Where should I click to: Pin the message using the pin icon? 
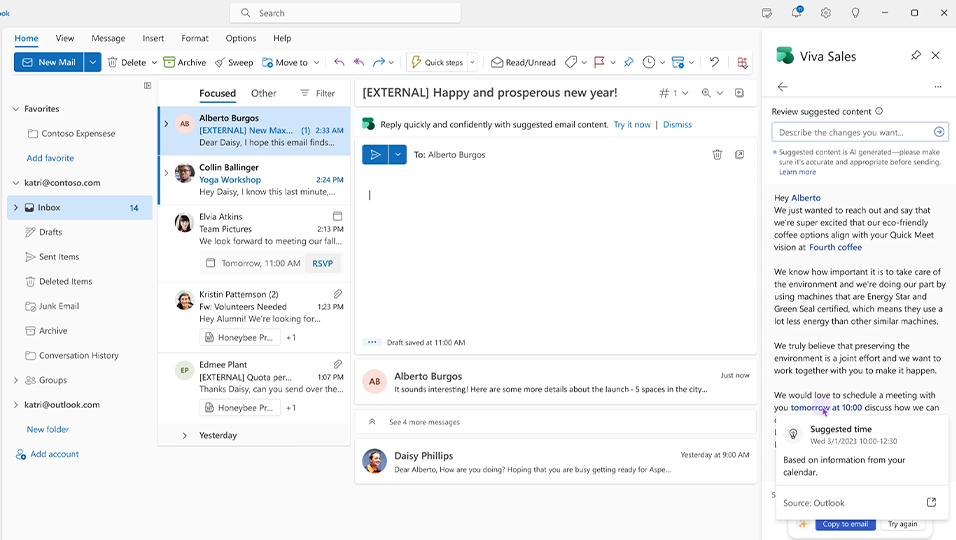629,62
